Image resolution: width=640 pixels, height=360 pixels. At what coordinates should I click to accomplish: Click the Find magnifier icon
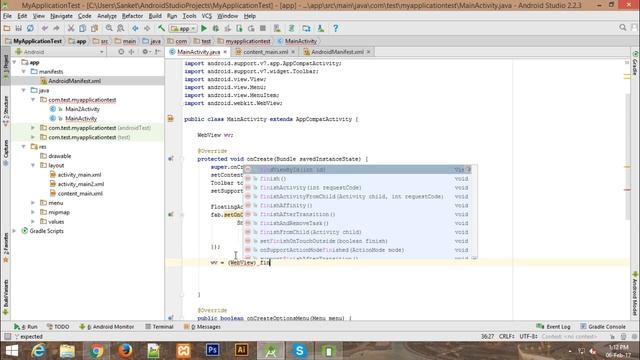click(109, 28)
